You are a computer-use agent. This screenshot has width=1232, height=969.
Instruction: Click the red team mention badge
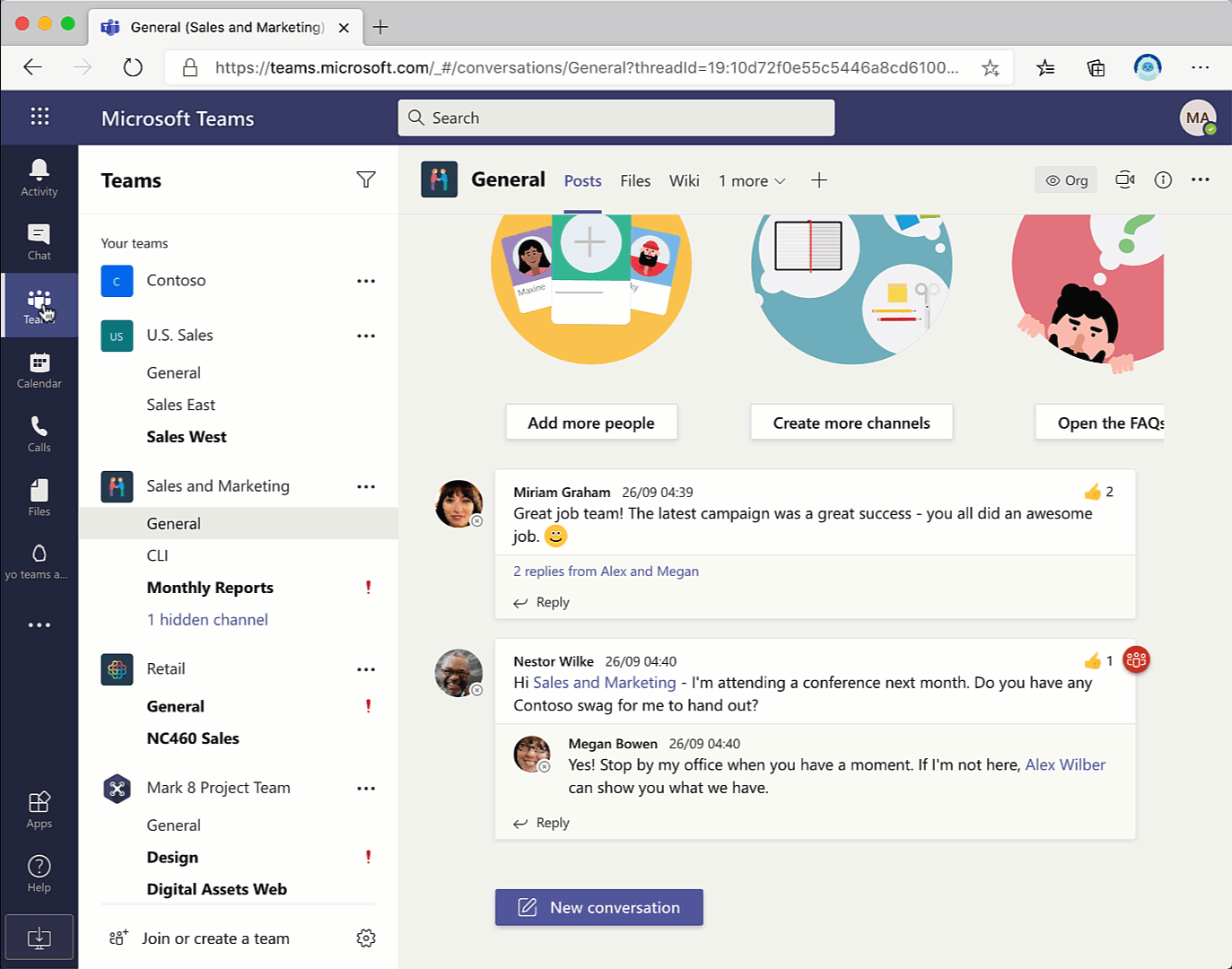1136,660
